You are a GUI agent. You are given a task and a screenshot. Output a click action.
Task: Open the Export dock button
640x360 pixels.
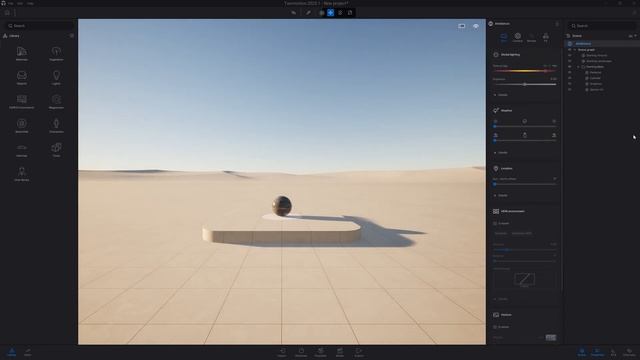[359, 352]
